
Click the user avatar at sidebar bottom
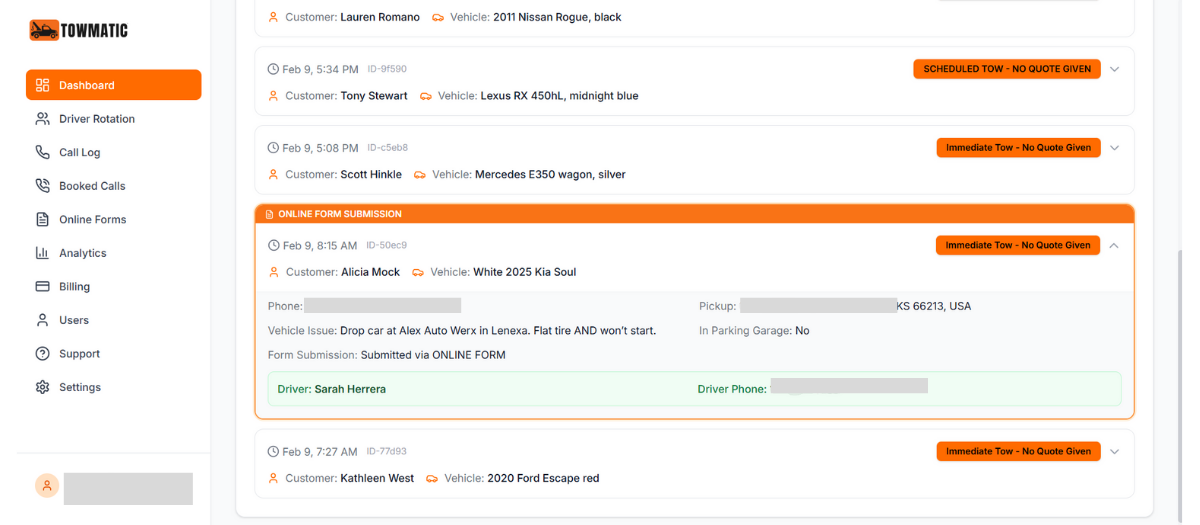click(x=47, y=485)
